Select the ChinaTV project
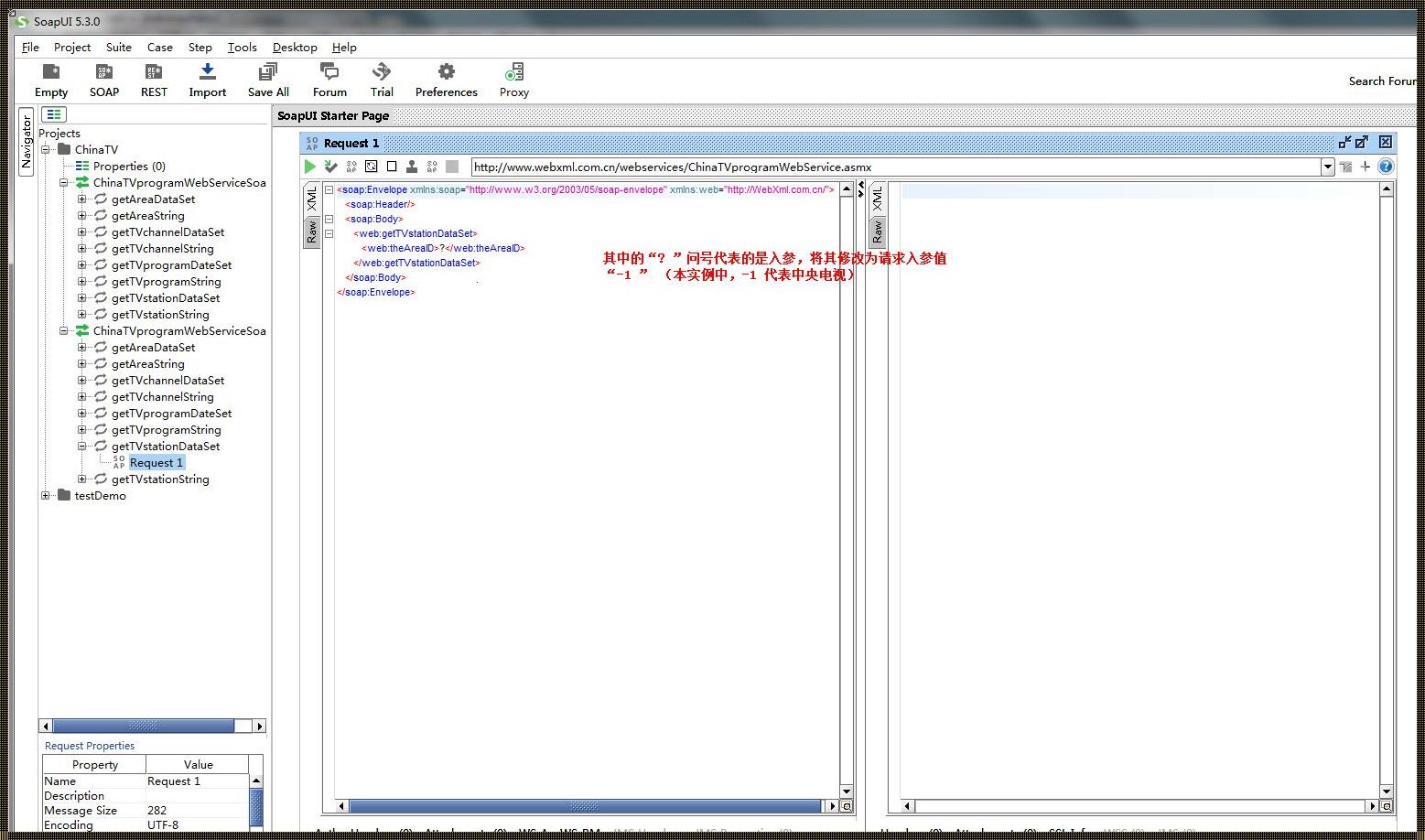The height and width of the screenshot is (840, 1425). point(96,149)
